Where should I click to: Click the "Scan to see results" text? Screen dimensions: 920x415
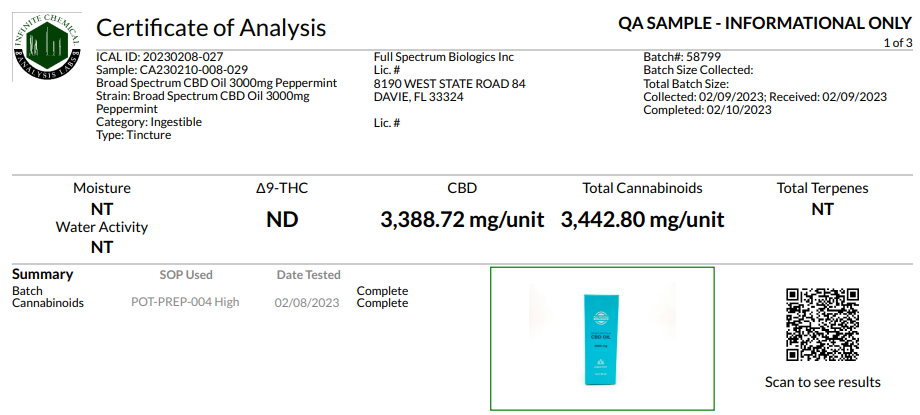pyautogui.click(x=822, y=382)
